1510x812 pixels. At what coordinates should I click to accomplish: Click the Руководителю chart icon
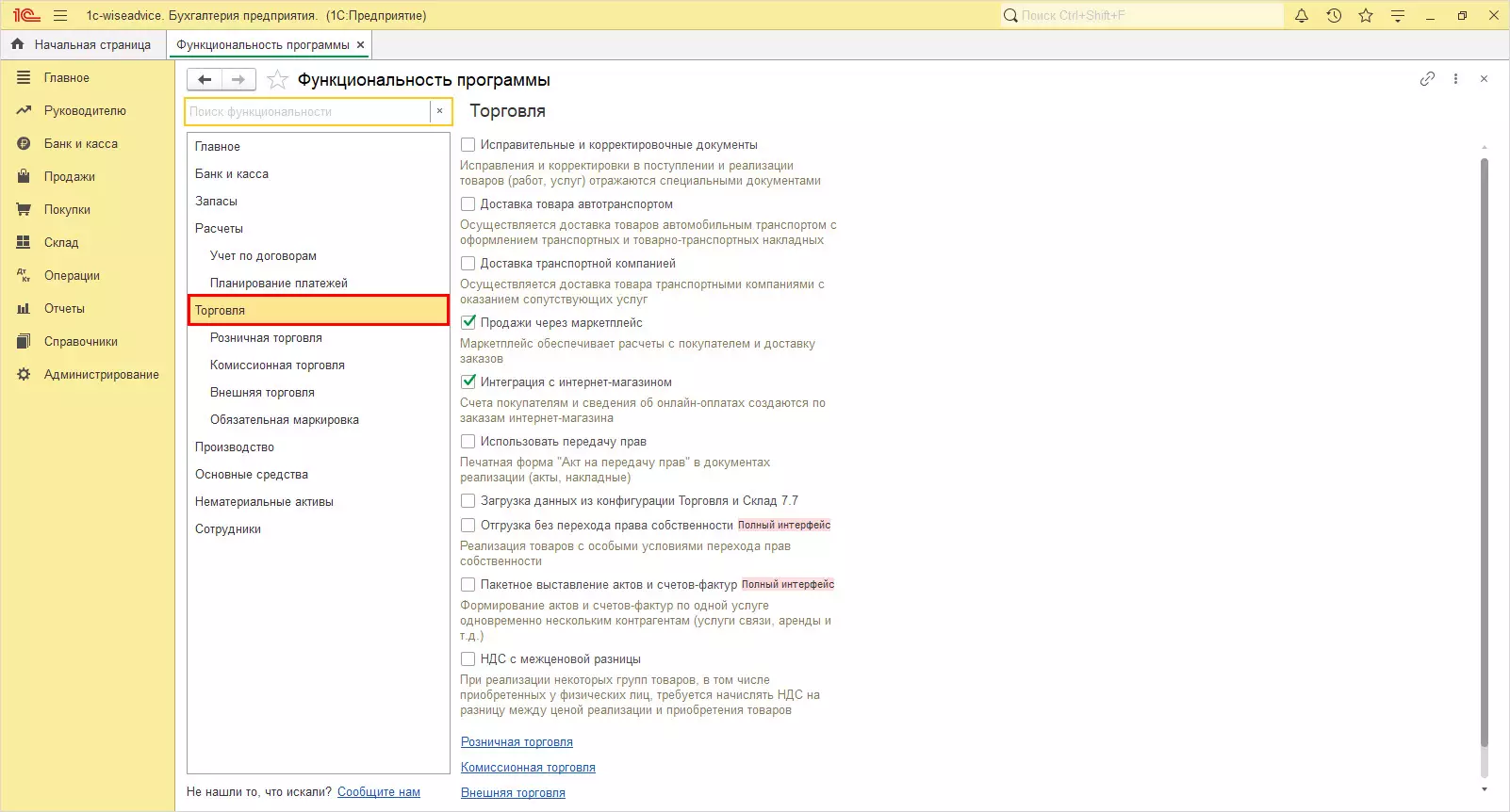coord(24,110)
